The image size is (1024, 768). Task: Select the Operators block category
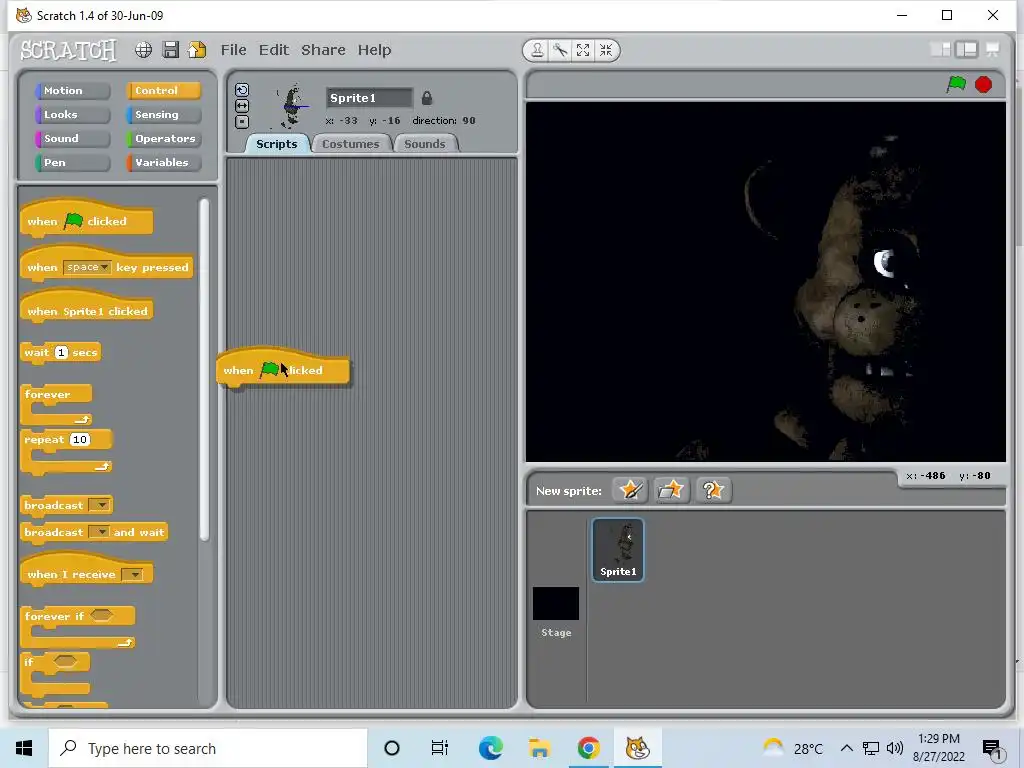[x=163, y=138]
